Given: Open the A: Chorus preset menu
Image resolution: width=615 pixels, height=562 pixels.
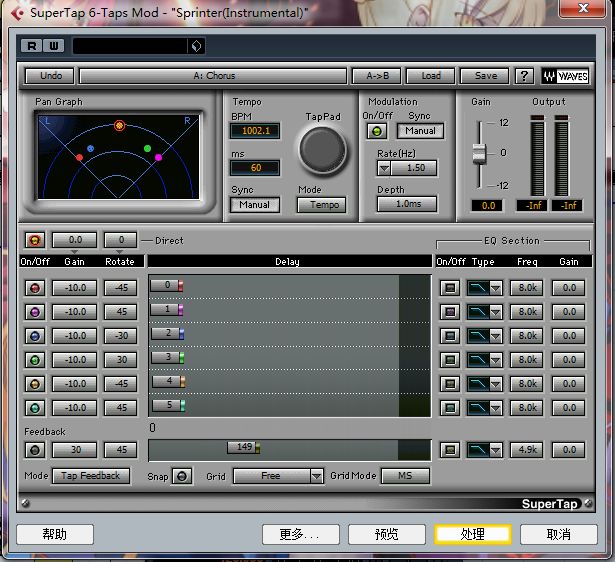Looking at the screenshot, I should tap(213, 76).
